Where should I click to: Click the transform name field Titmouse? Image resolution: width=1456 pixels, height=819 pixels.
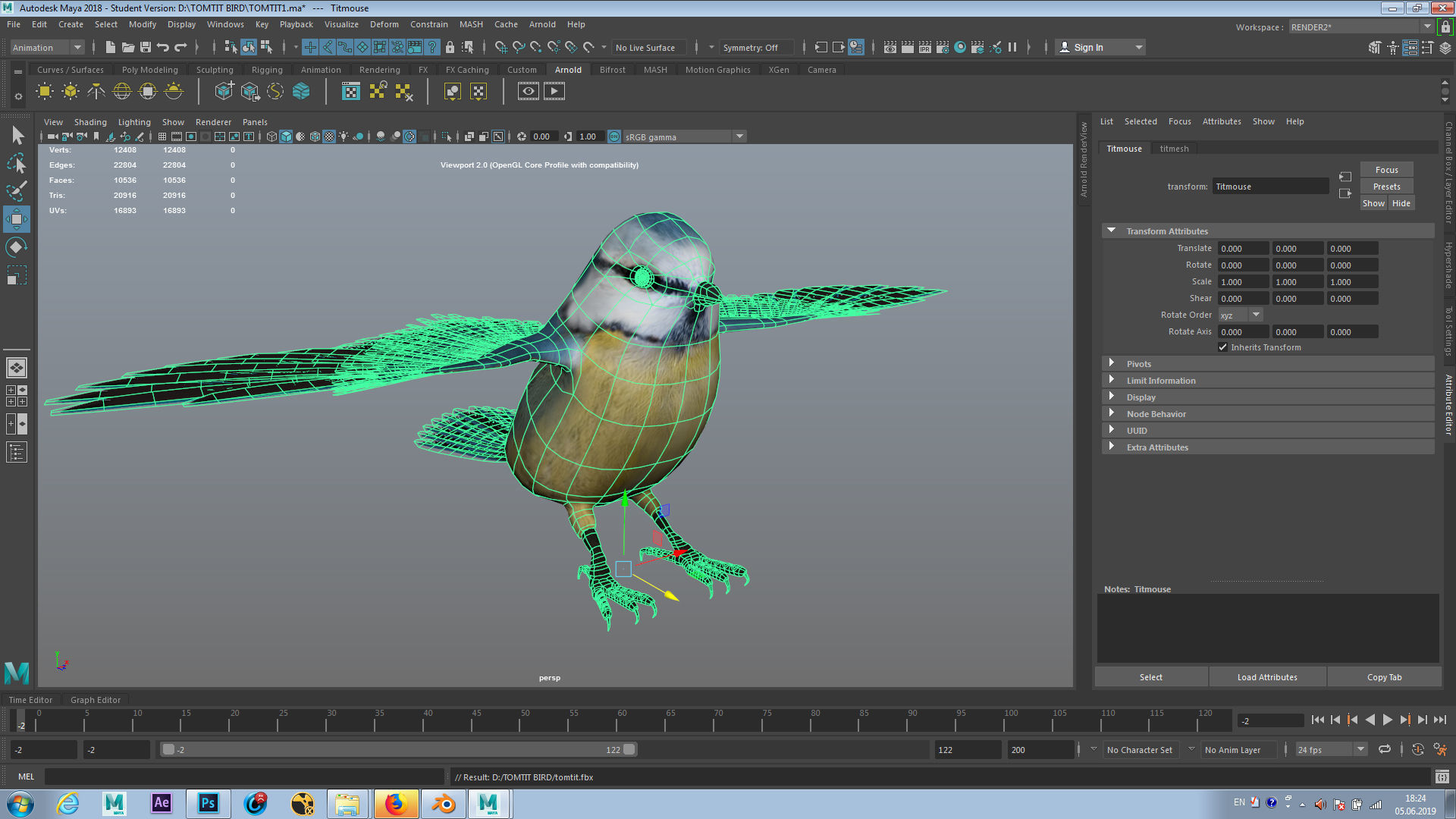click(1270, 187)
